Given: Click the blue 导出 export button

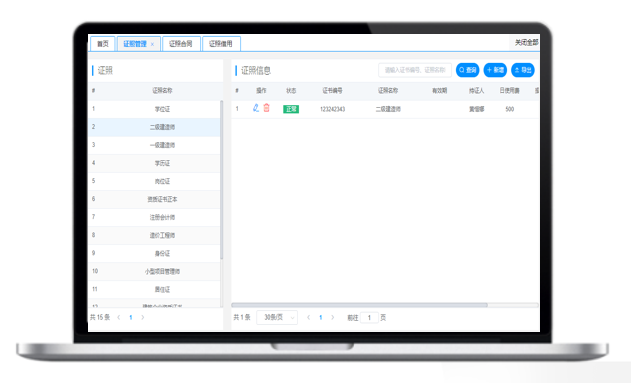Looking at the screenshot, I should [523, 70].
